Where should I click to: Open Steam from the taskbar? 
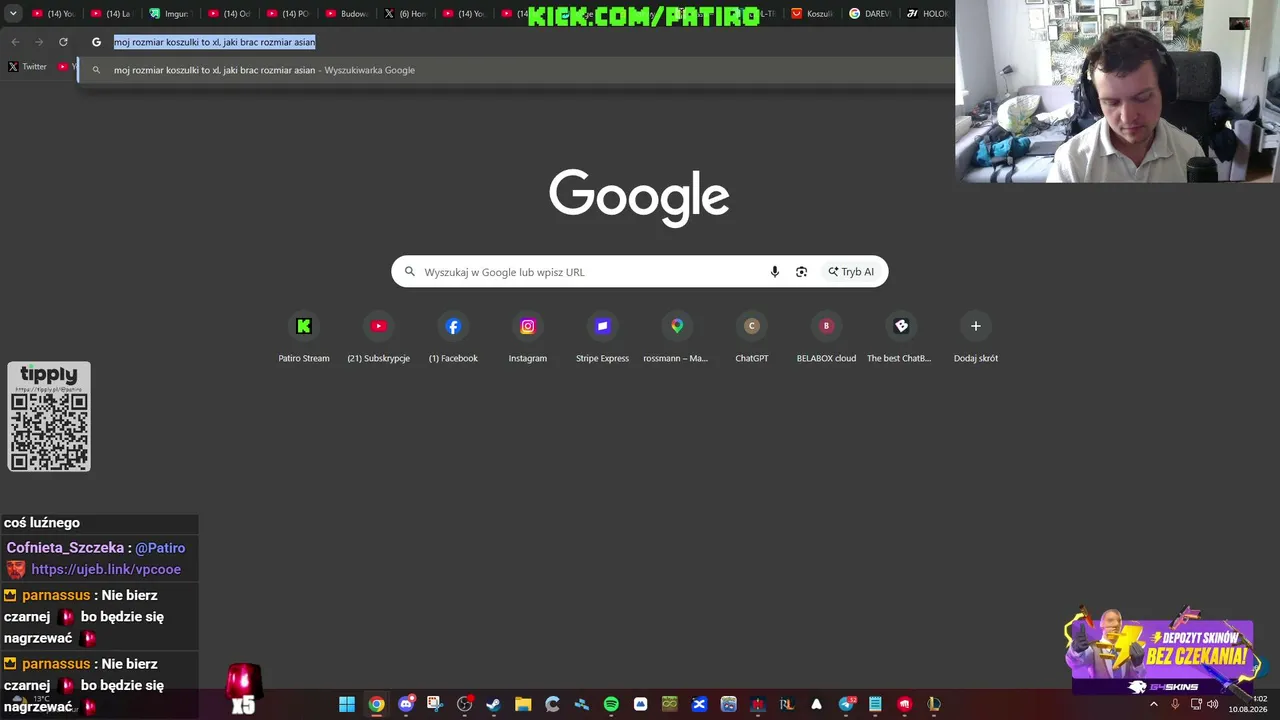[493, 704]
